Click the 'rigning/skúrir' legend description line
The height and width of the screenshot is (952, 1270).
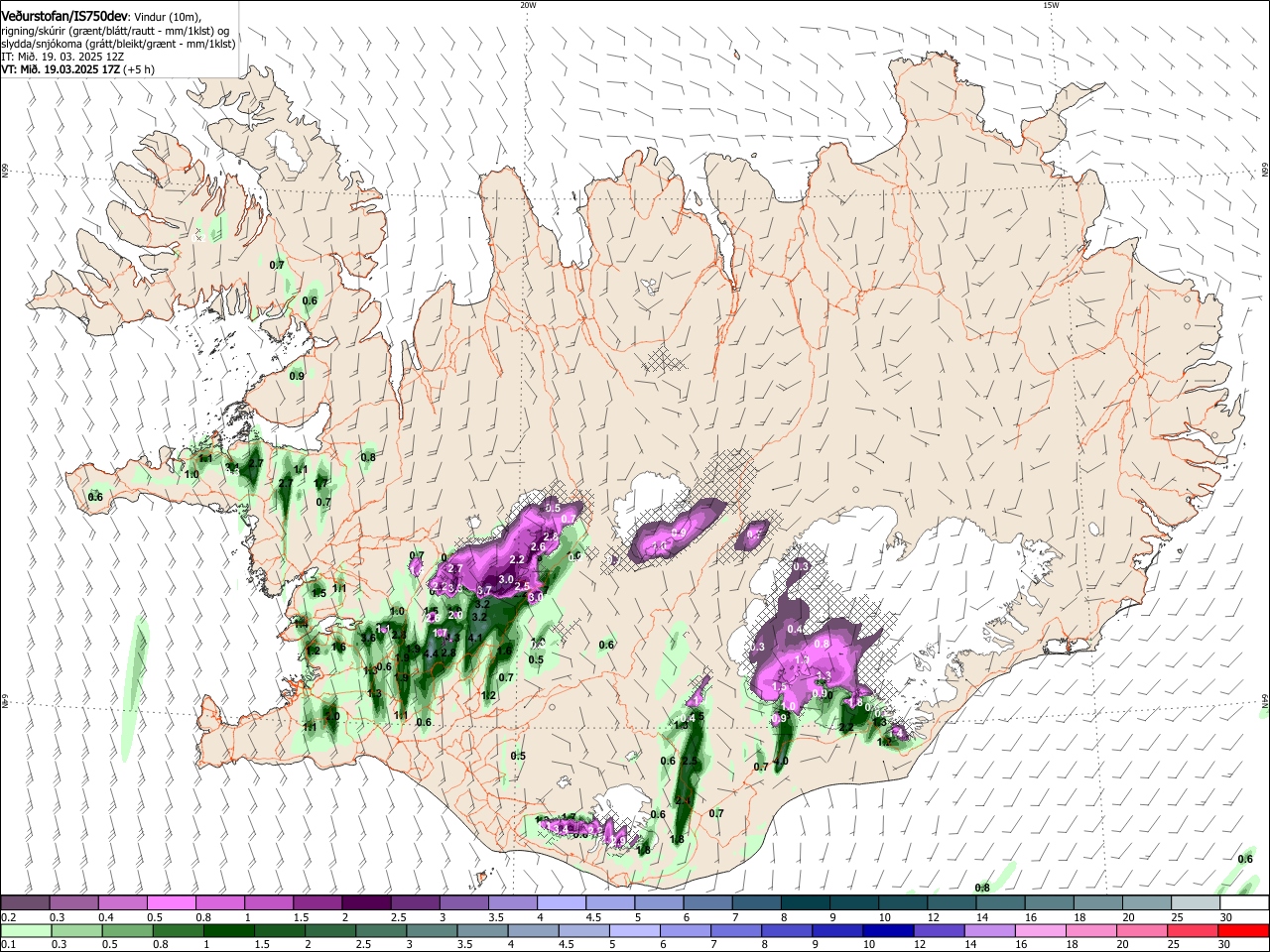tap(115, 31)
